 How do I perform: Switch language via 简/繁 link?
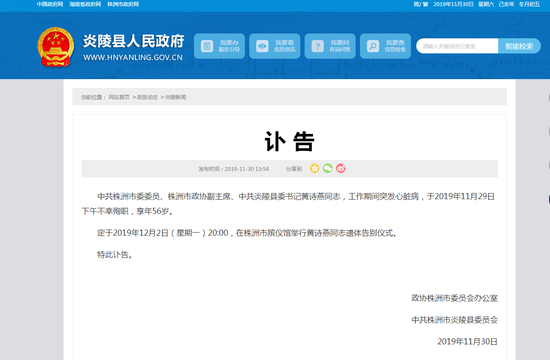(x=421, y=4)
